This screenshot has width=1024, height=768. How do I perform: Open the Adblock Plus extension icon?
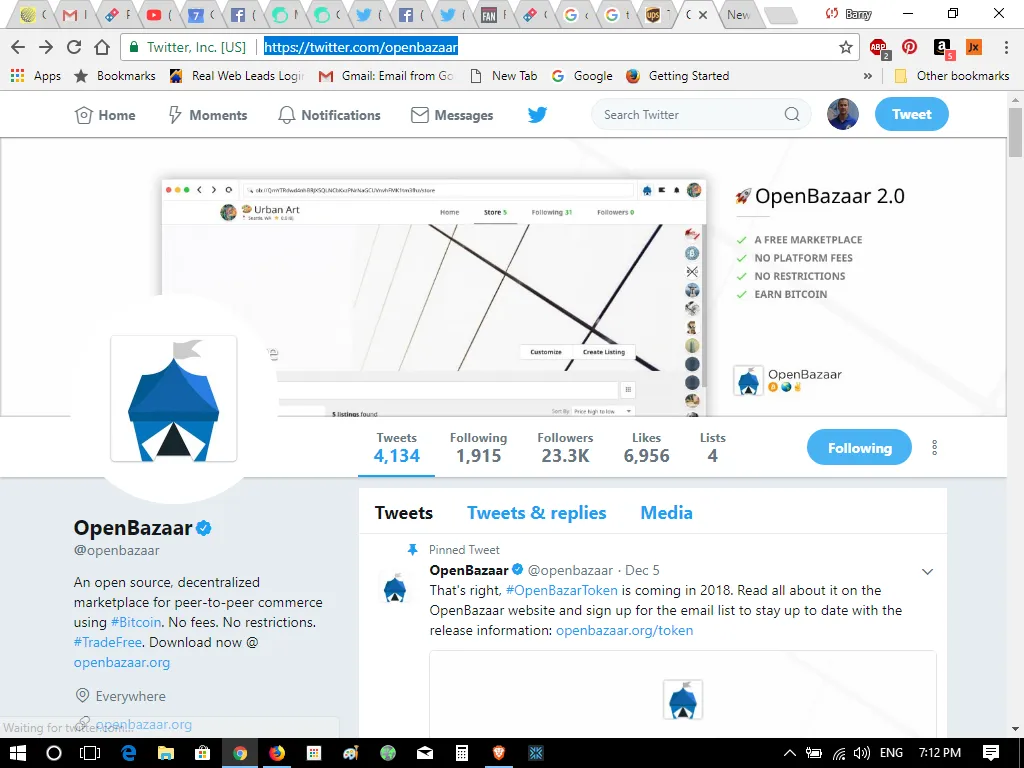879,48
